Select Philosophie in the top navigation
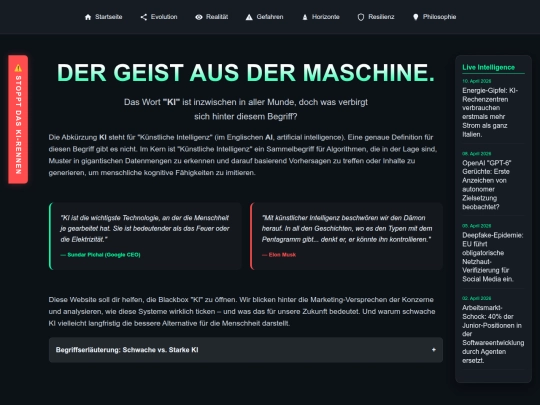The width and height of the screenshot is (540, 405). (x=434, y=17)
